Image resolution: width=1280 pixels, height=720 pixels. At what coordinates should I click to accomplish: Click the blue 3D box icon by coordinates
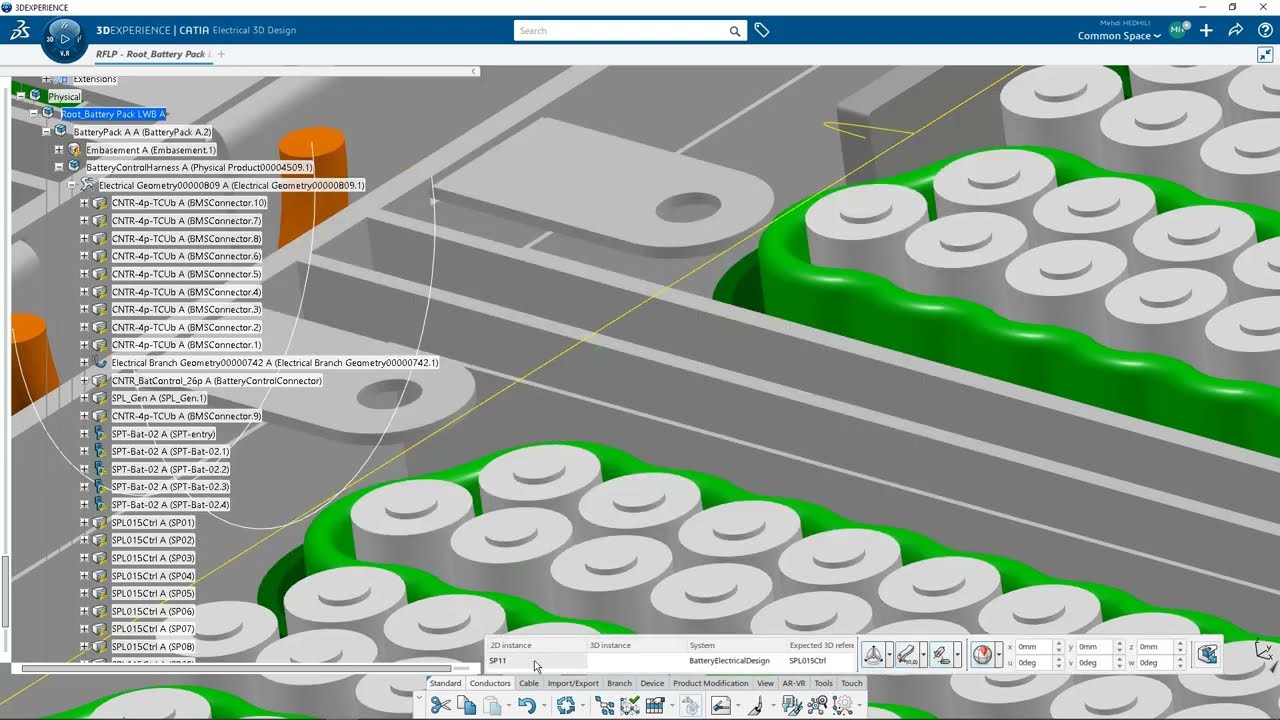(x=1207, y=654)
